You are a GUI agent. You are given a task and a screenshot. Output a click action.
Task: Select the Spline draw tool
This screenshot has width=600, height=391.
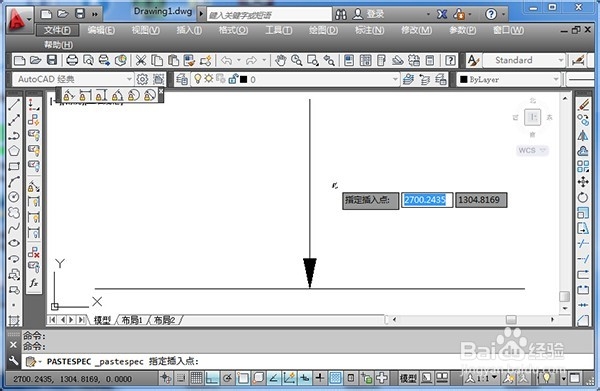tap(14, 228)
